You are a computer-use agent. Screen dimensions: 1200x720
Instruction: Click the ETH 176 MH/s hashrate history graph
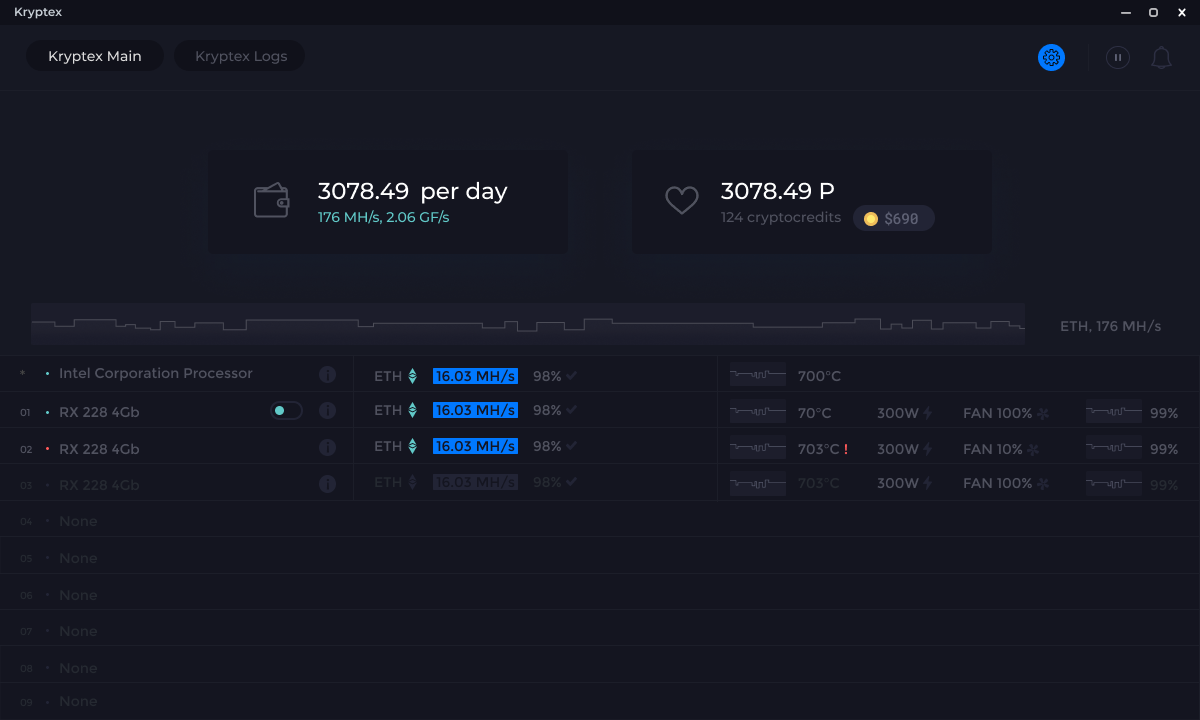pyautogui.click(x=528, y=324)
